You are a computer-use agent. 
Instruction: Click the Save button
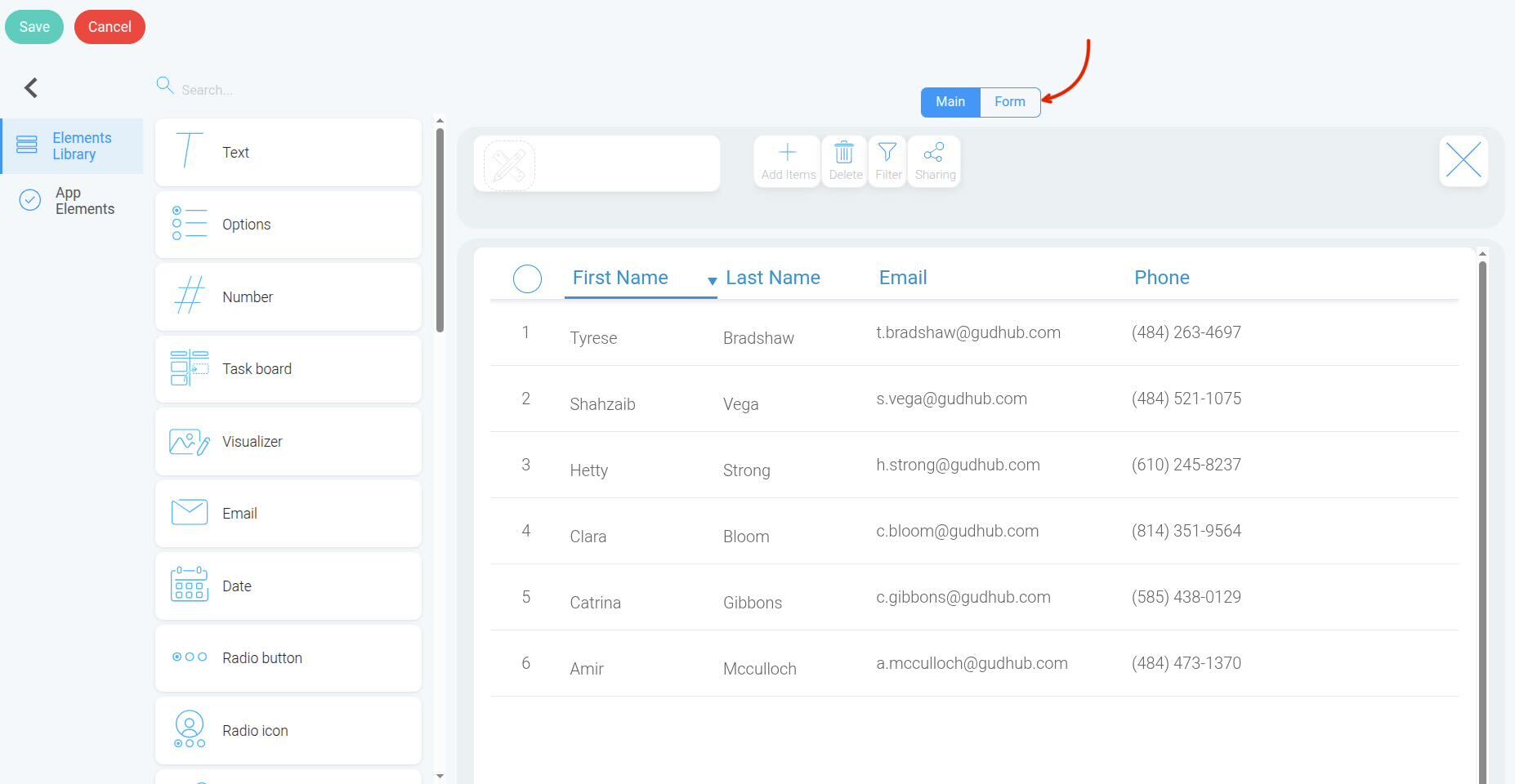click(x=34, y=27)
